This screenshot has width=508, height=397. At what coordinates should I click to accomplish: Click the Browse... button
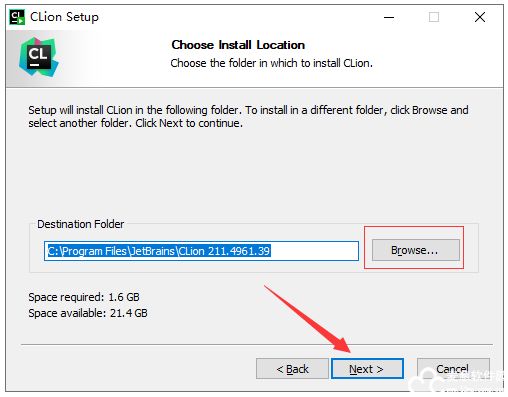(x=415, y=250)
